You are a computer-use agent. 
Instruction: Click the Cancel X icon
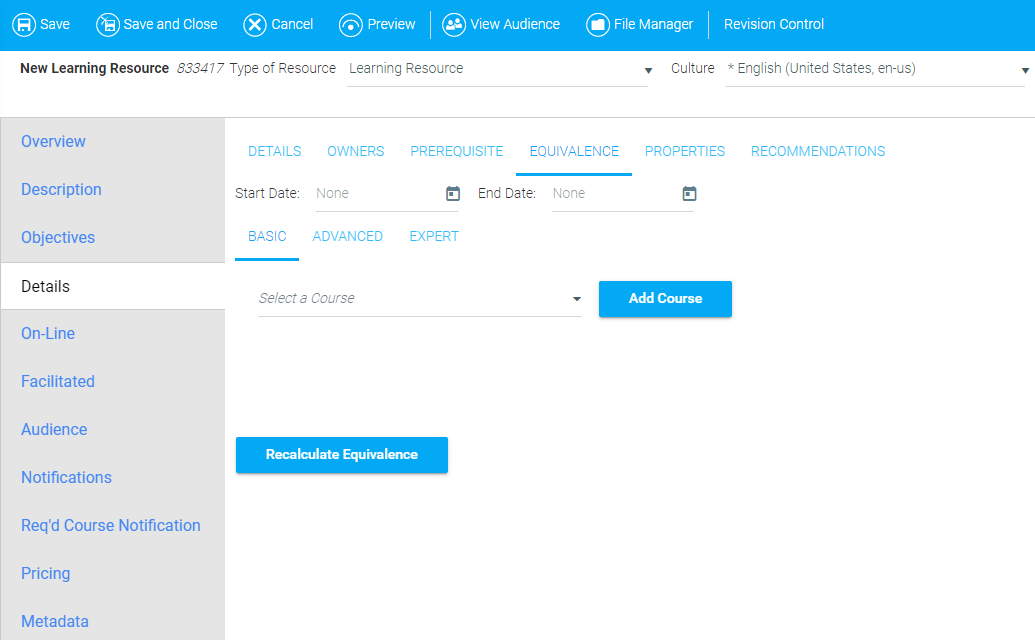click(255, 25)
